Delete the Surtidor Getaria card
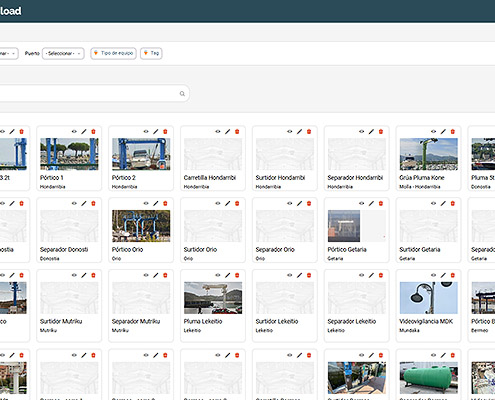 coord(452,203)
